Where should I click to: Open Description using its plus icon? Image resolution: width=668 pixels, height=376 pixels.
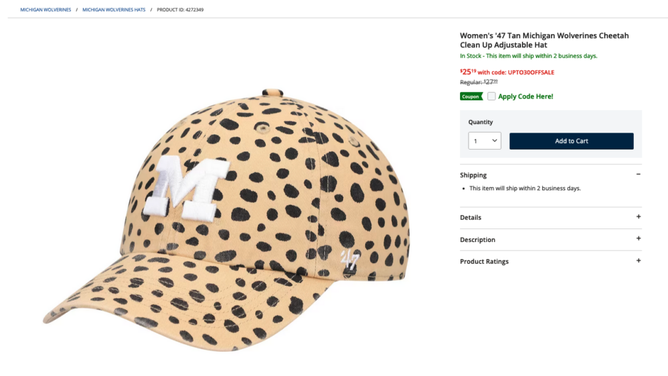[x=638, y=238]
